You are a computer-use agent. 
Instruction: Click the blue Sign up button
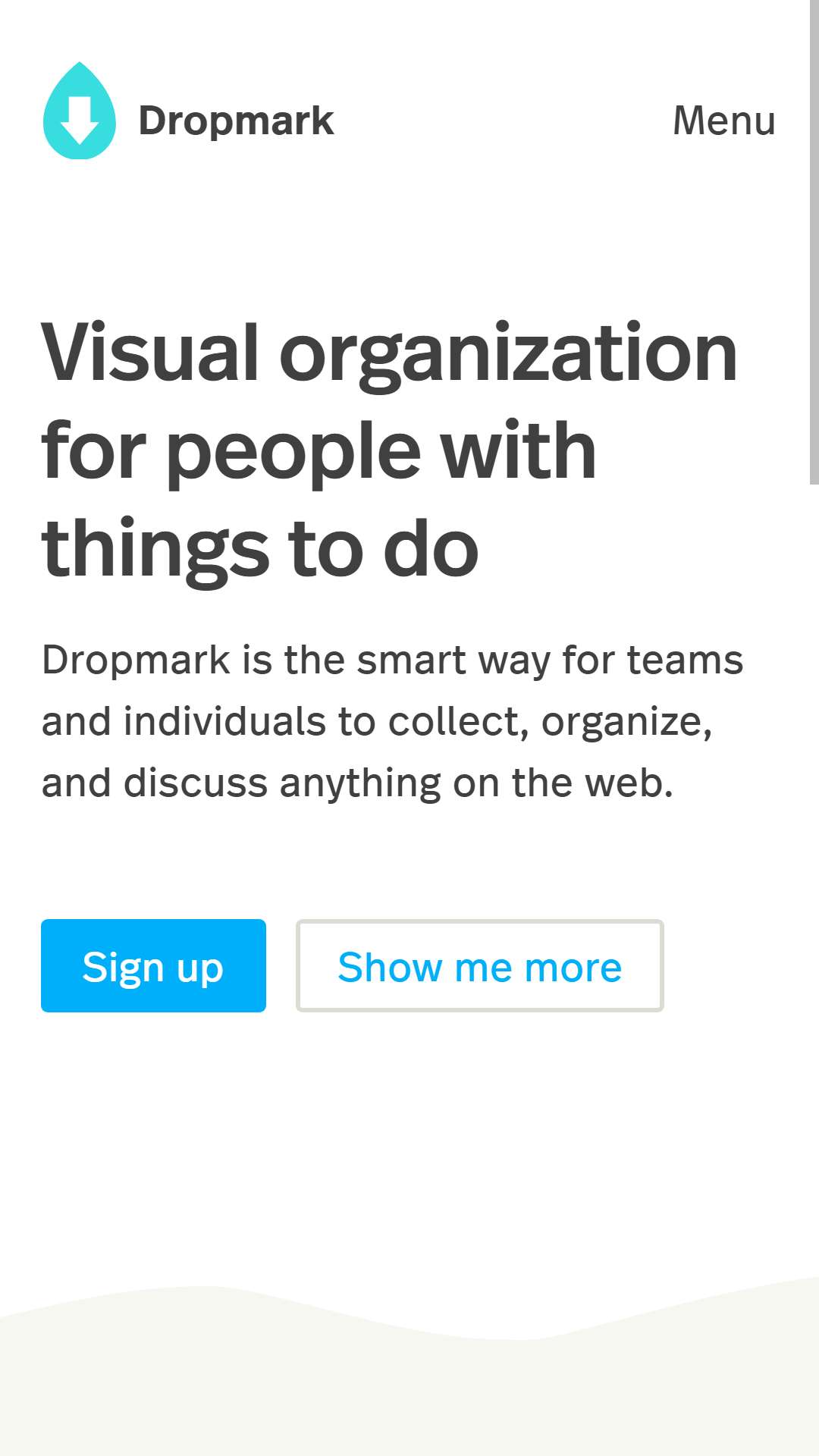tap(153, 965)
